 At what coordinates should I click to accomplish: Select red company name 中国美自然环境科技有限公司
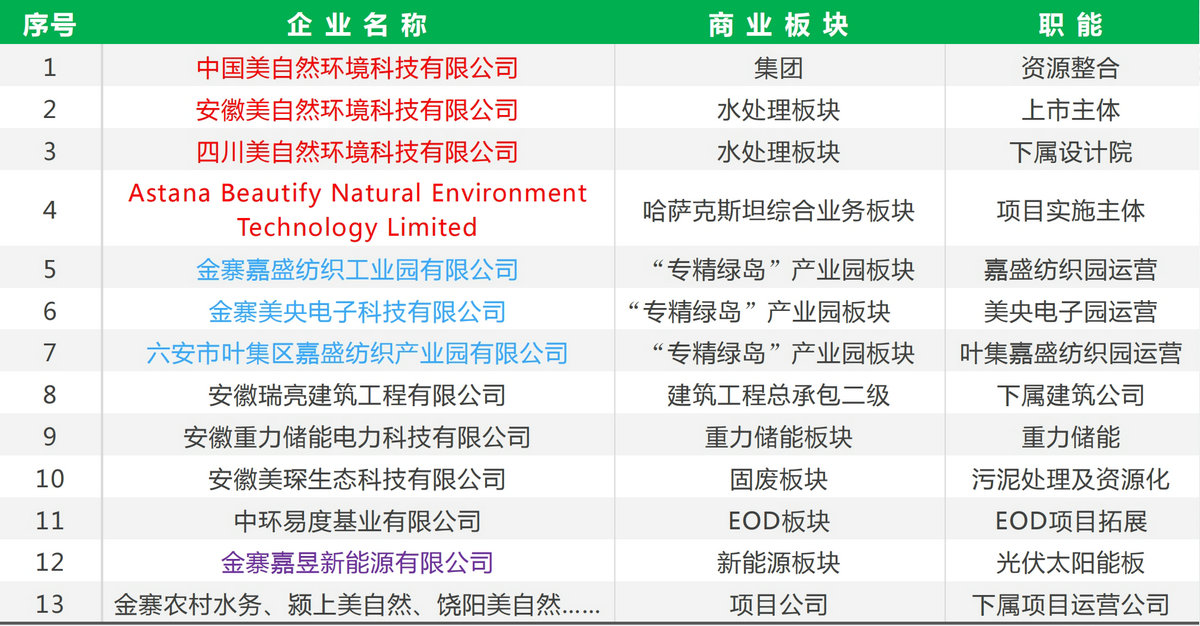[357, 67]
